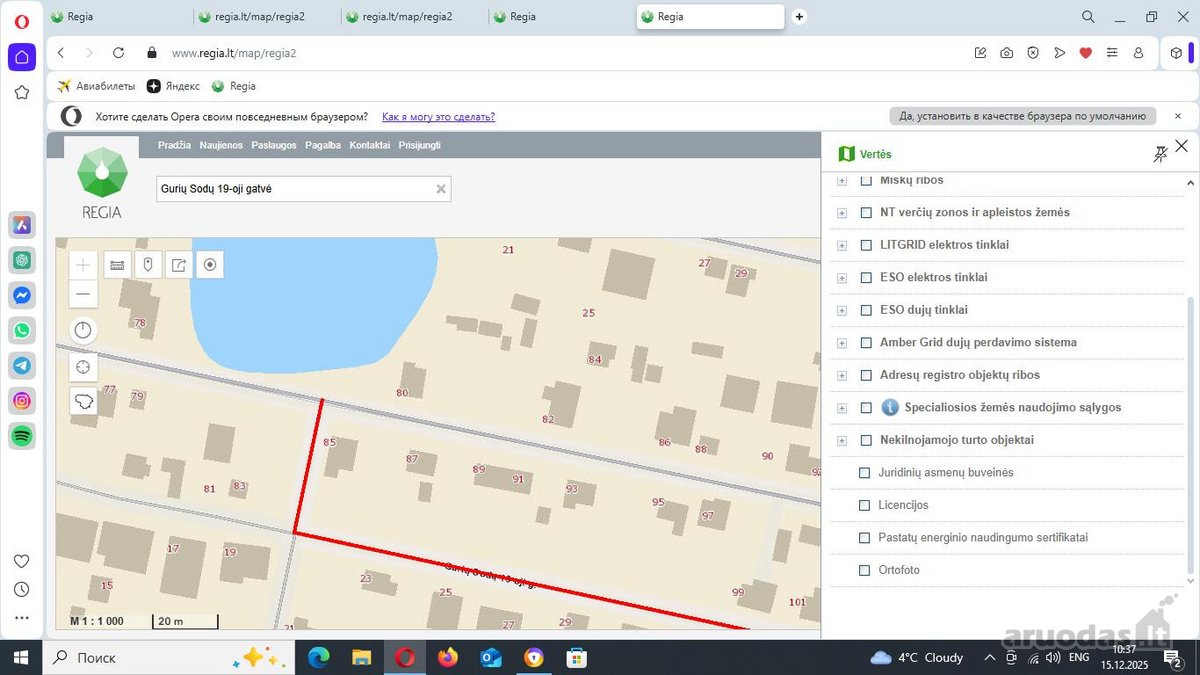Click the map compass rotation reset icon
This screenshot has width=1200, height=675.
click(83, 330)
